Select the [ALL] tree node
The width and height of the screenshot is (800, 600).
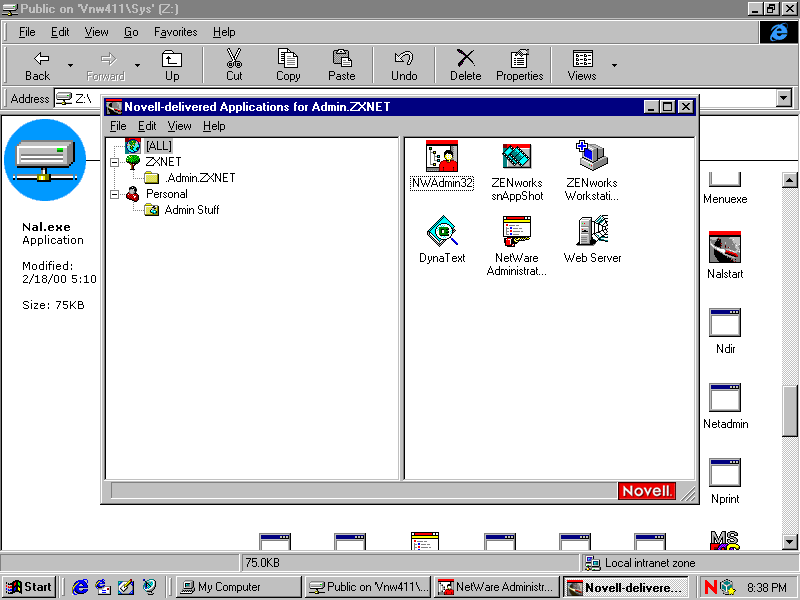tap(159, 146)
